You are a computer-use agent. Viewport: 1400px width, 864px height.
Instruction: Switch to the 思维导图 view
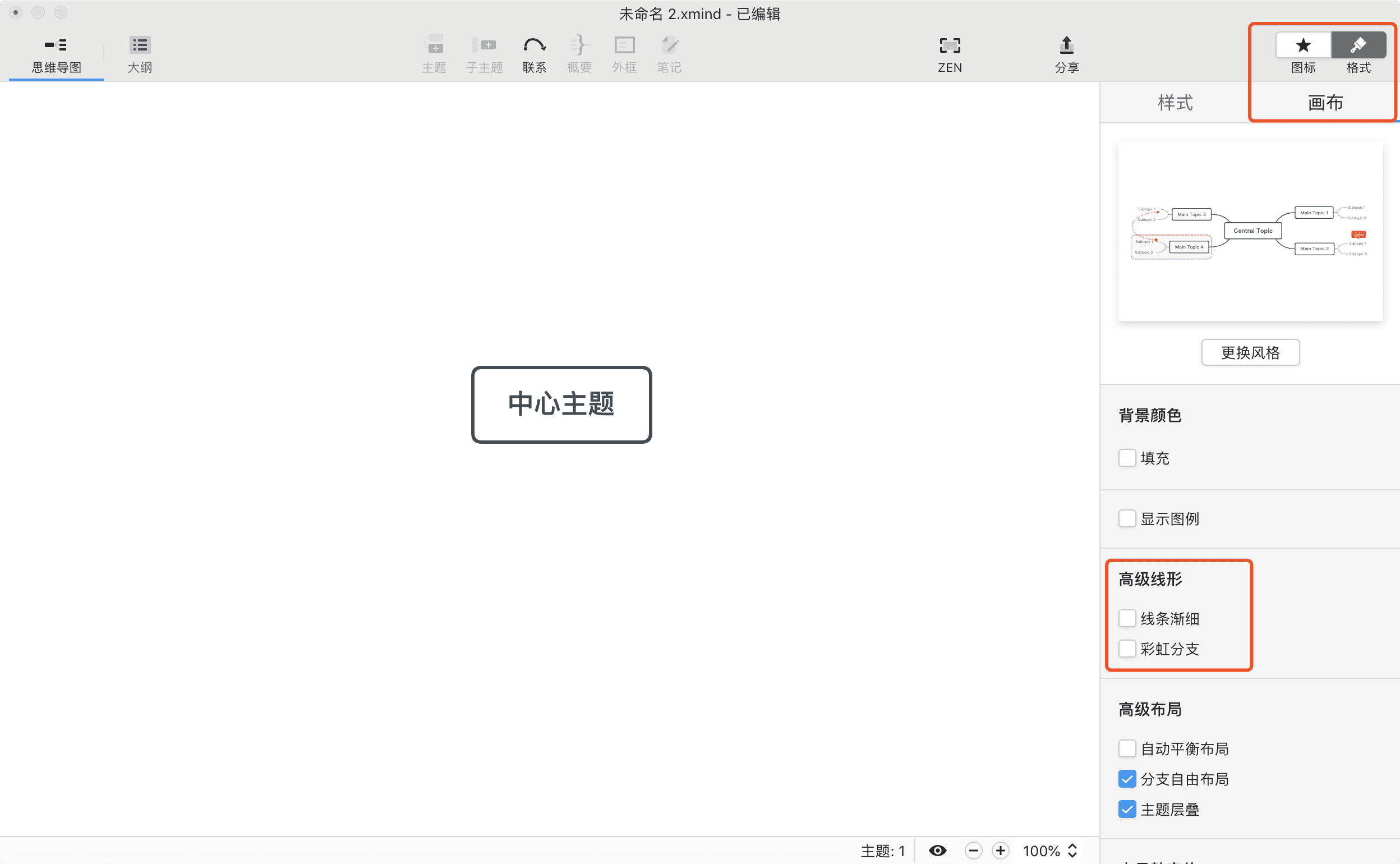(56, 54)
